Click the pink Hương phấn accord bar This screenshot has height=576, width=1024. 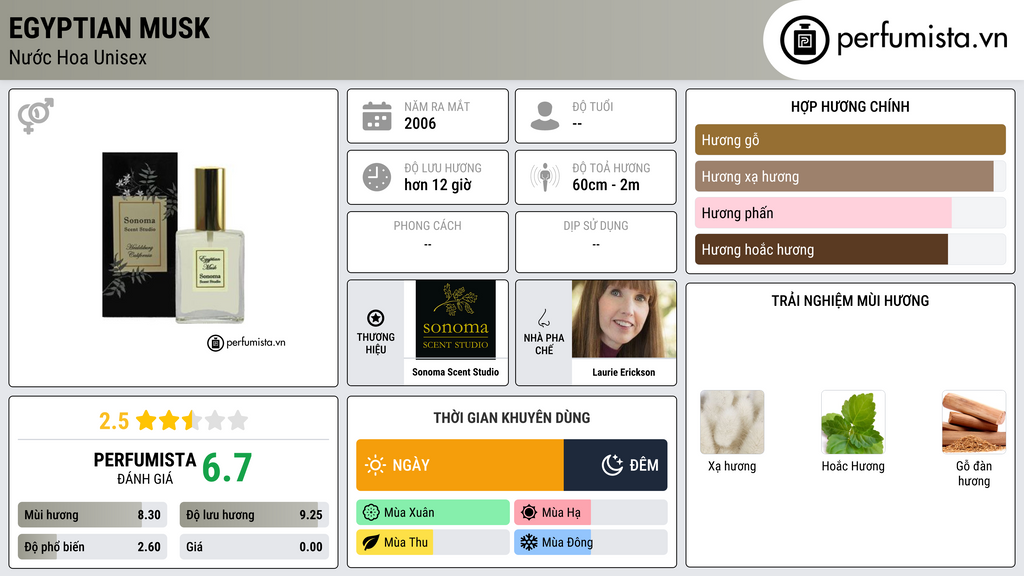click(x=850, y=213)
